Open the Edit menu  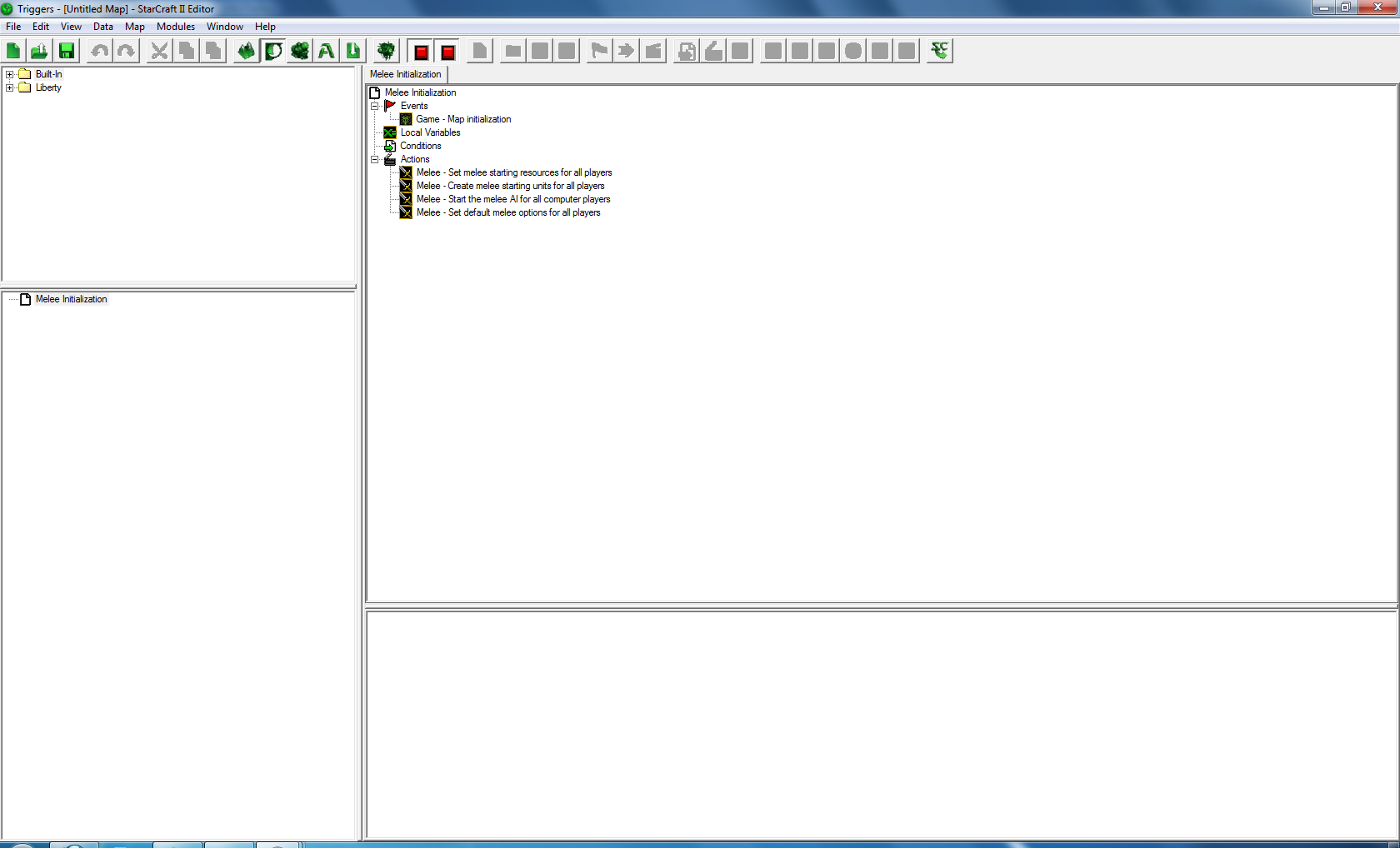click(41, 27)
